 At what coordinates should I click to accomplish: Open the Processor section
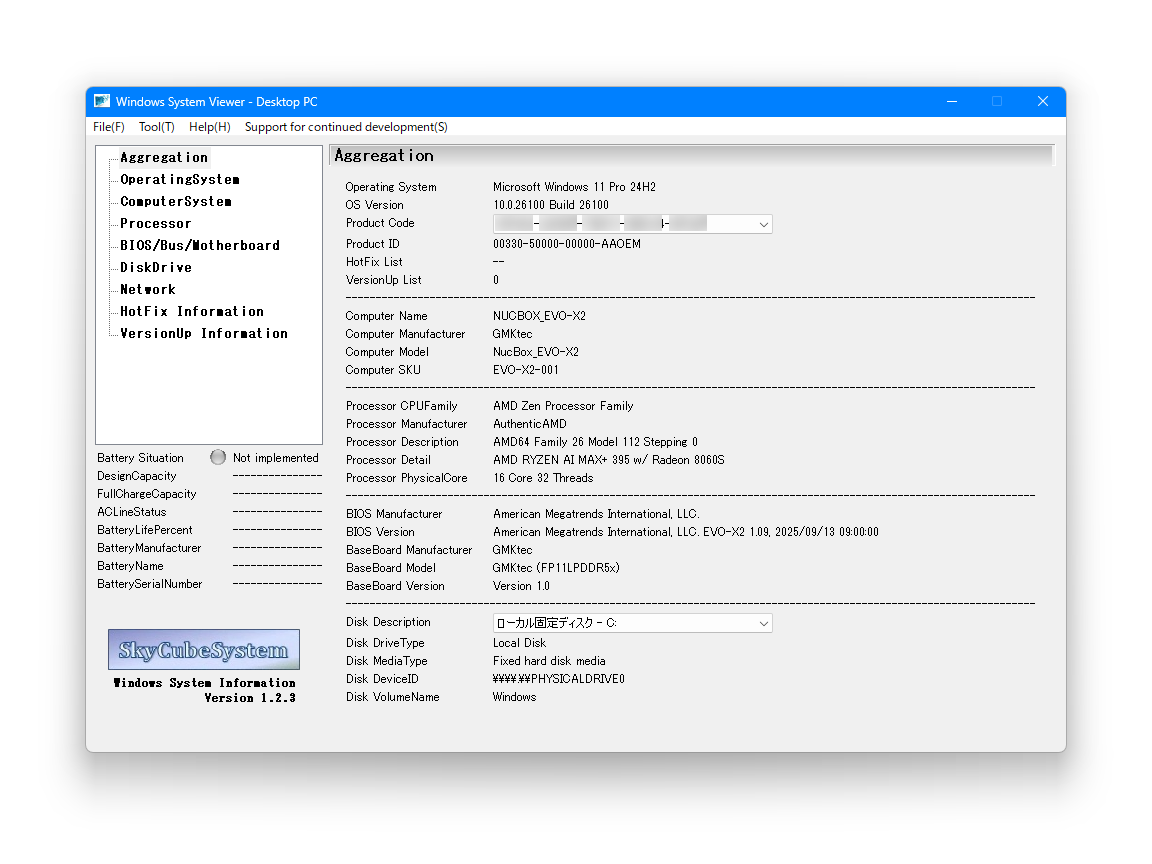pos(155,223)
